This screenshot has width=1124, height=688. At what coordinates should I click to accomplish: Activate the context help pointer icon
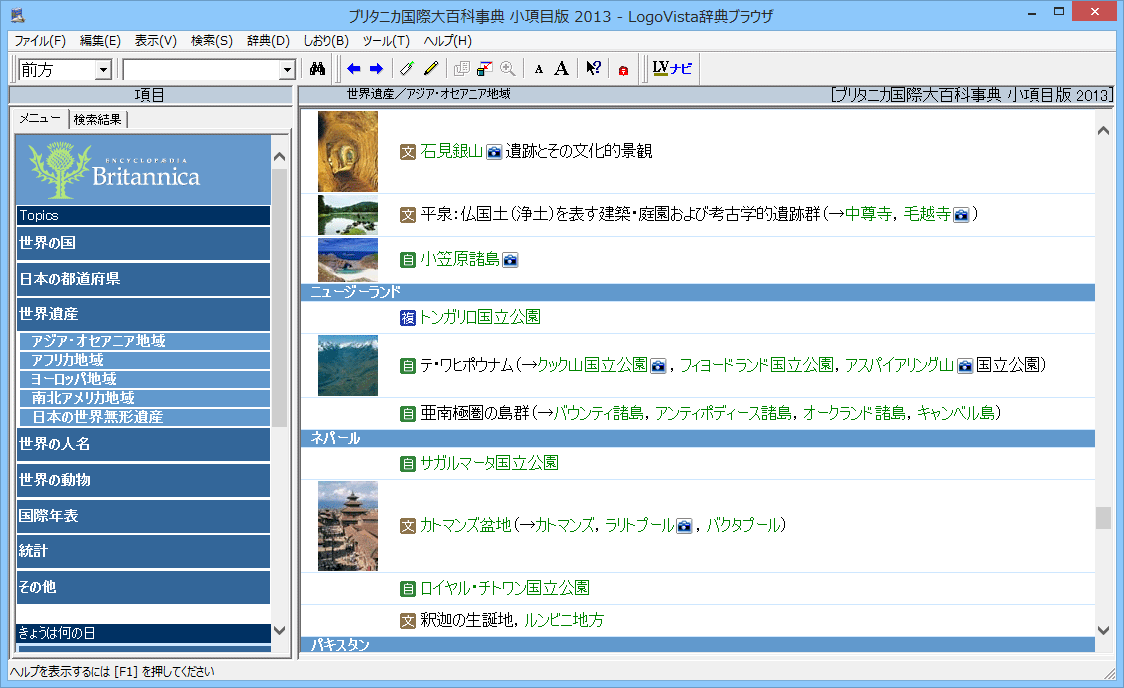593,69
